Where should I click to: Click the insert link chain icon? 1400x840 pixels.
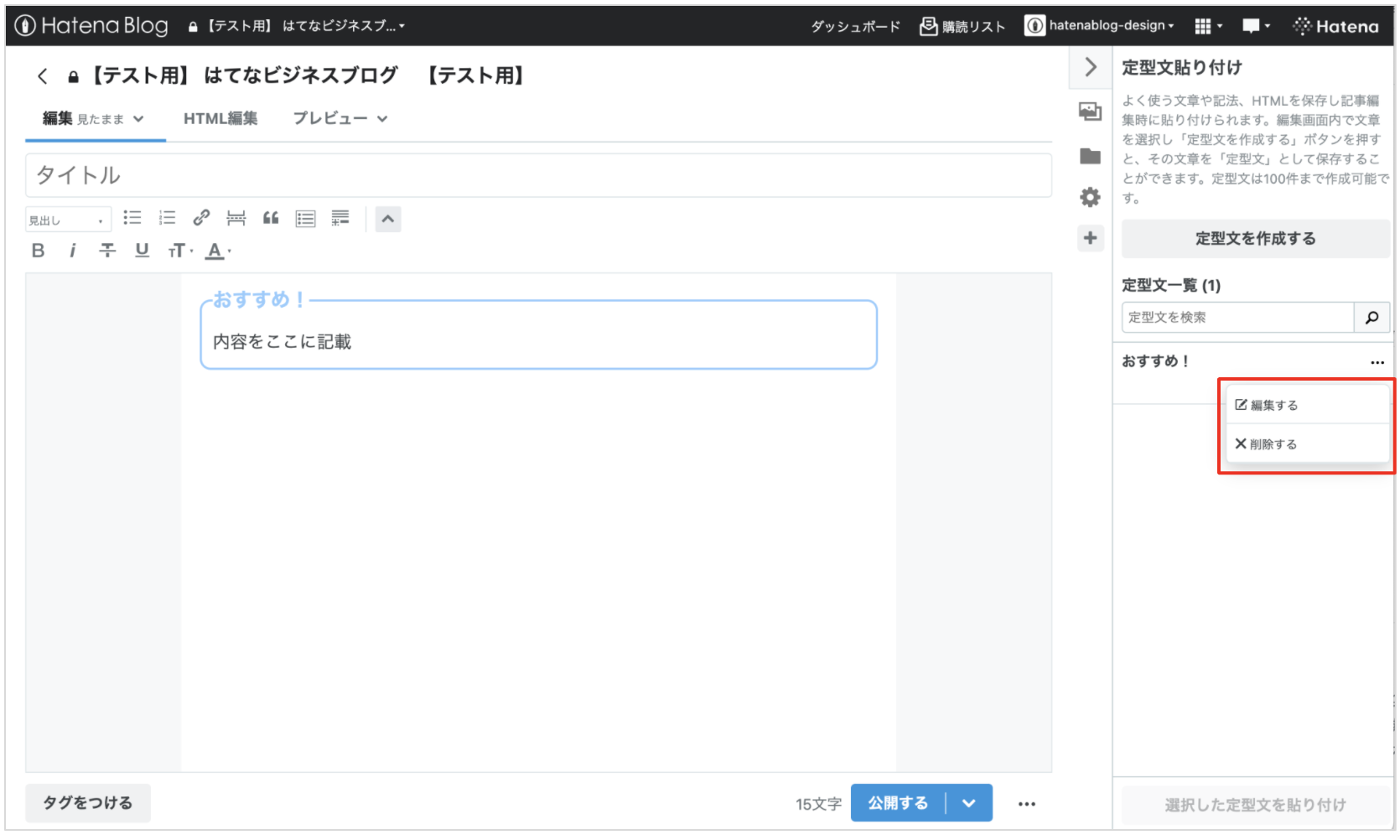(x=201, y=219)
